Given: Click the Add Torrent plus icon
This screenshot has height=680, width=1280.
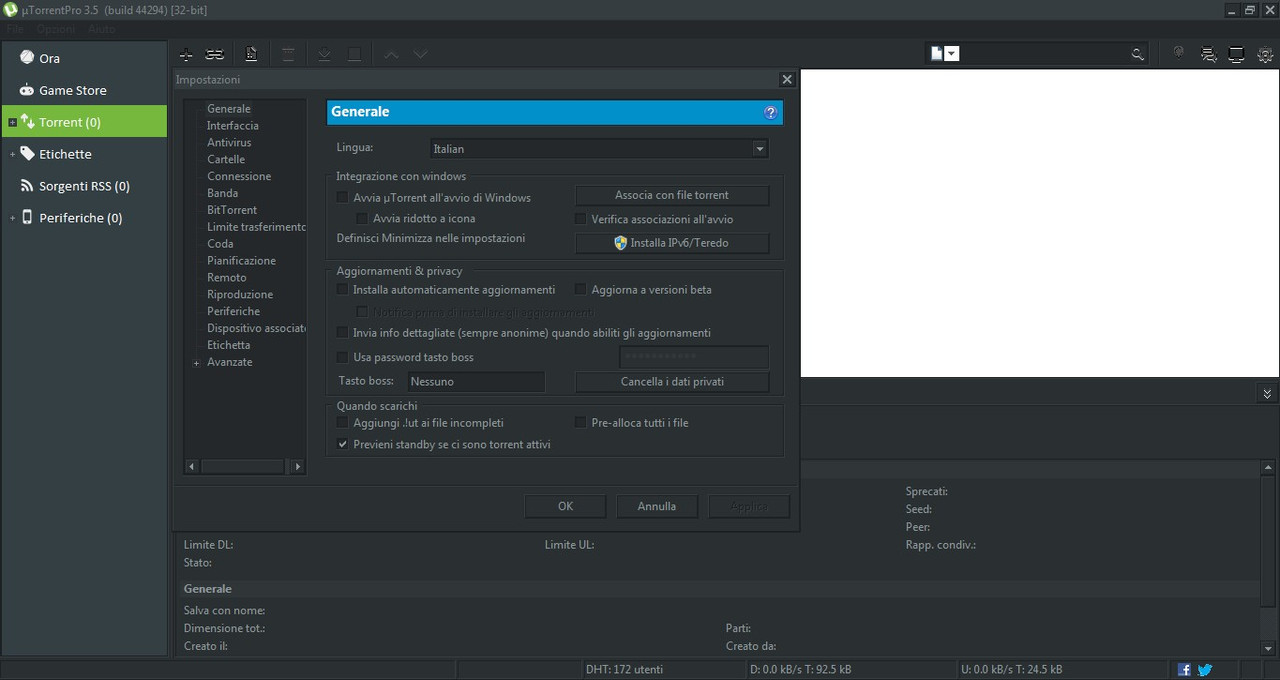Looking at the screenshot, I should tap(186, 54).
